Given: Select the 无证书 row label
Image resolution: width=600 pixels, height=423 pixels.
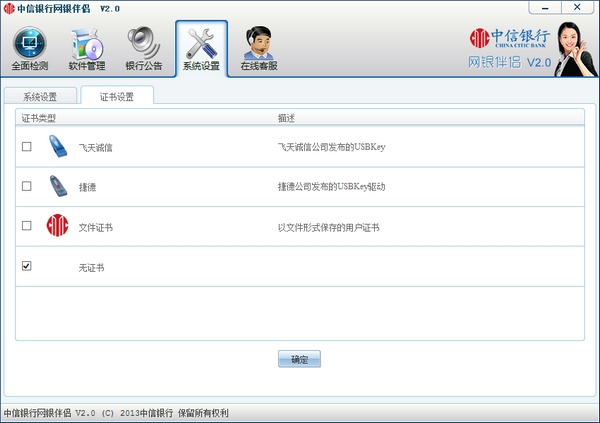Looking at the screenshot, I should pyautogui.click(x=91, y=267).
